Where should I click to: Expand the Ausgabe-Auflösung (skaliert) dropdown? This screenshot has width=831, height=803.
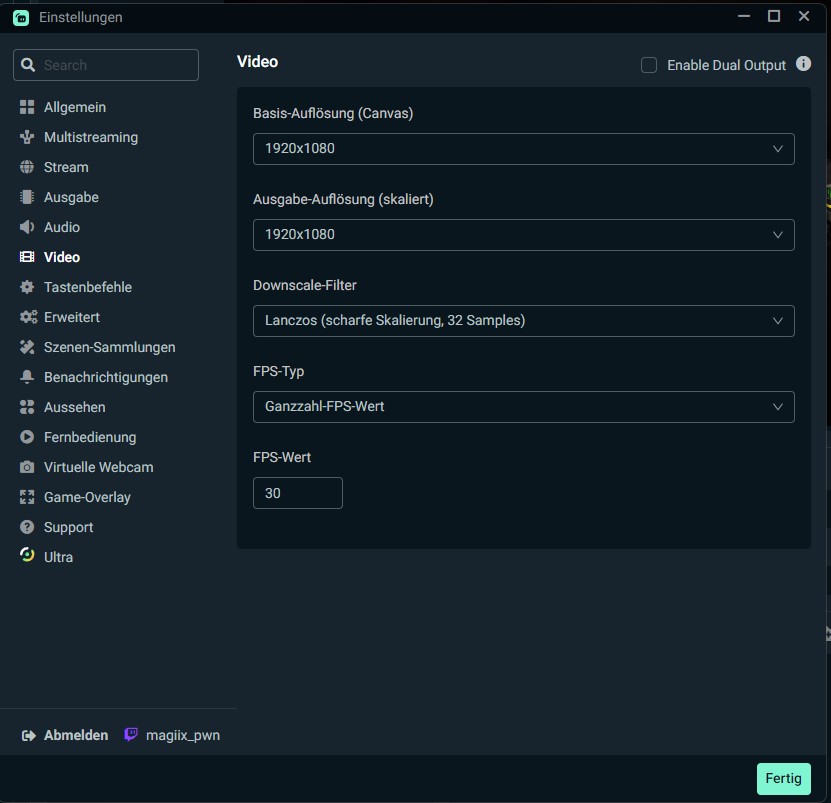point(523,235)
